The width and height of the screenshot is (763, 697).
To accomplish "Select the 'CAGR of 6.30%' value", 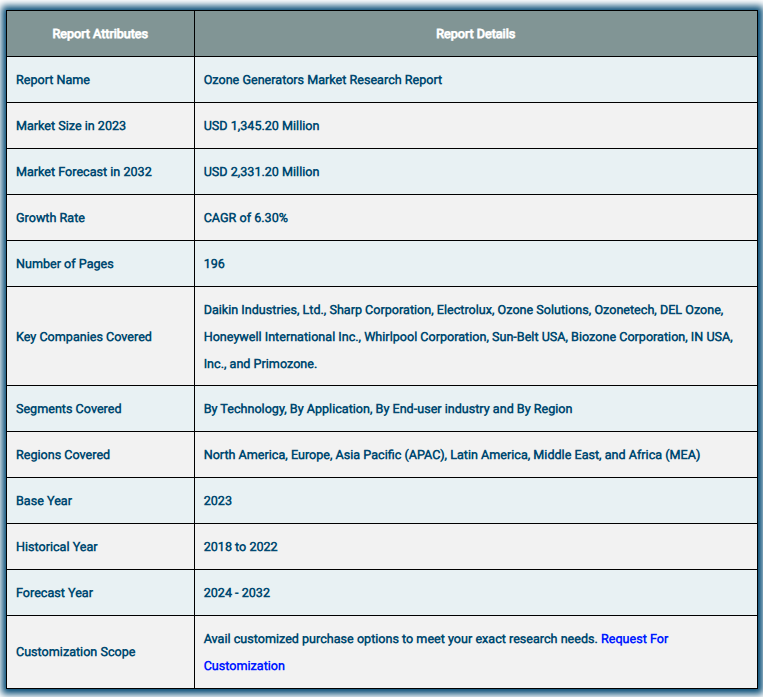I will click(246, 218).
